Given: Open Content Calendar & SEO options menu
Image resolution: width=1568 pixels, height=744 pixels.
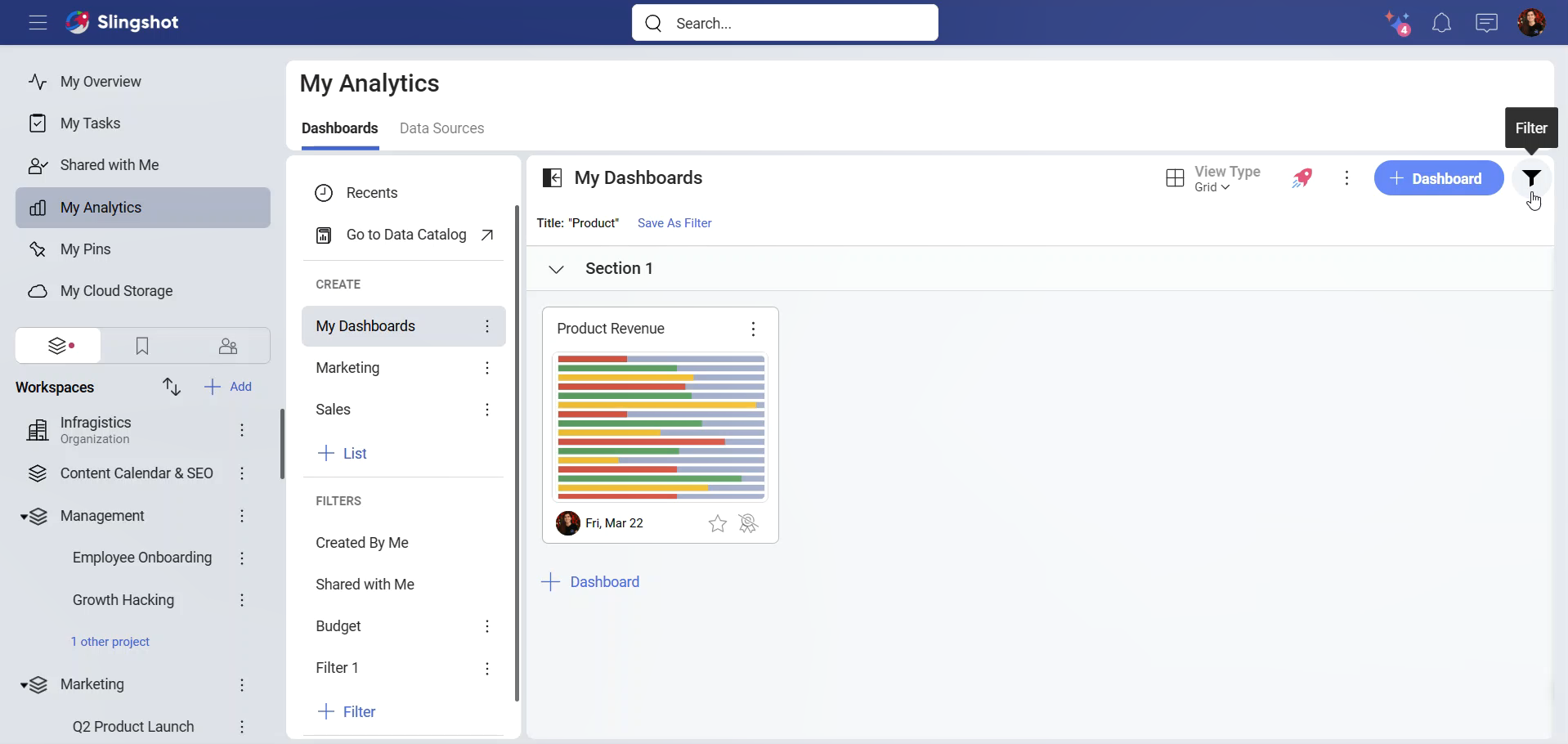Looking at the screenshot, I should (242, 473).
